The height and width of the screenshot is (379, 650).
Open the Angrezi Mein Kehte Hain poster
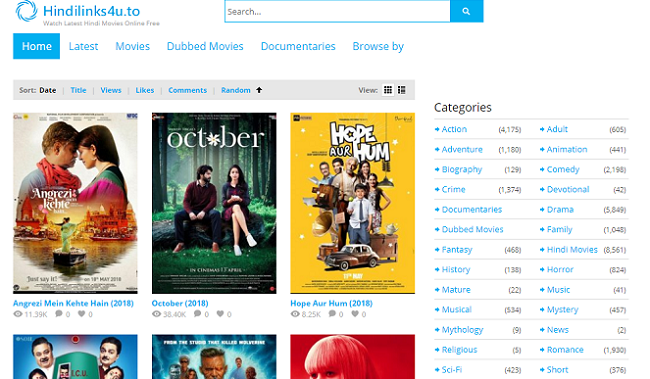pyautogui.click(x=75, y=203)
